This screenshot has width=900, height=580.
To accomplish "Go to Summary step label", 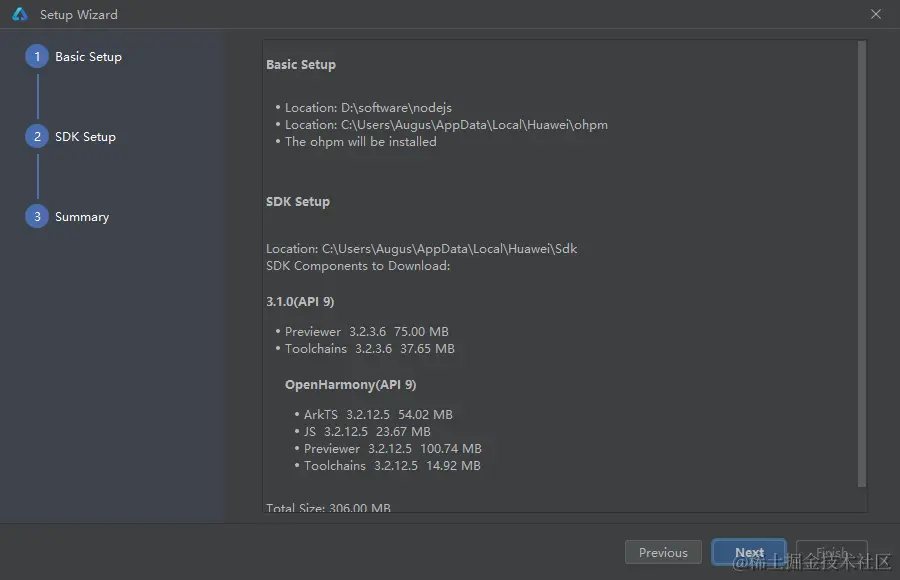I will pos(82,217).
